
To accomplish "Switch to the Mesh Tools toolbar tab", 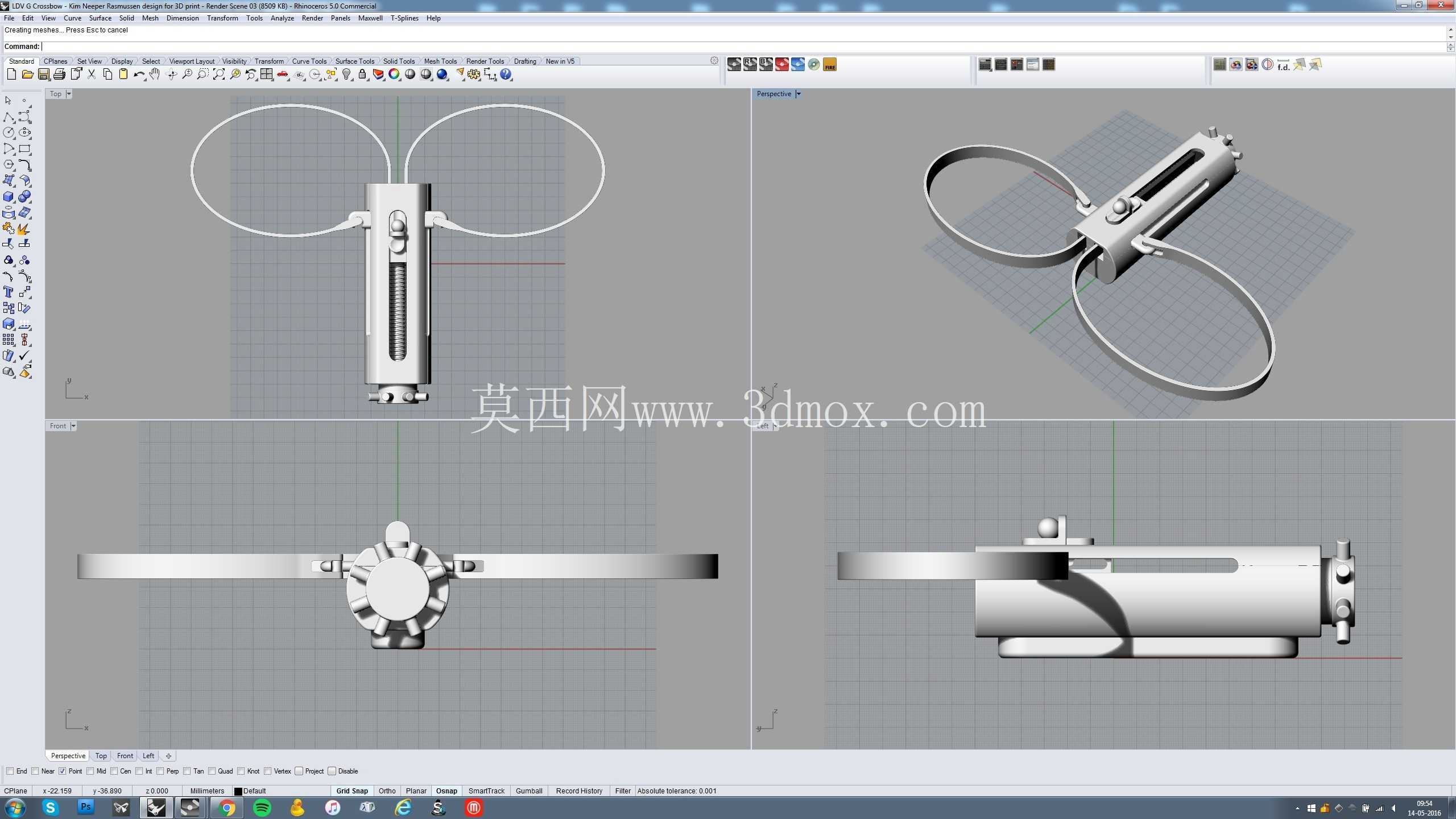I will pyautogui.click(x=440, y=61).
